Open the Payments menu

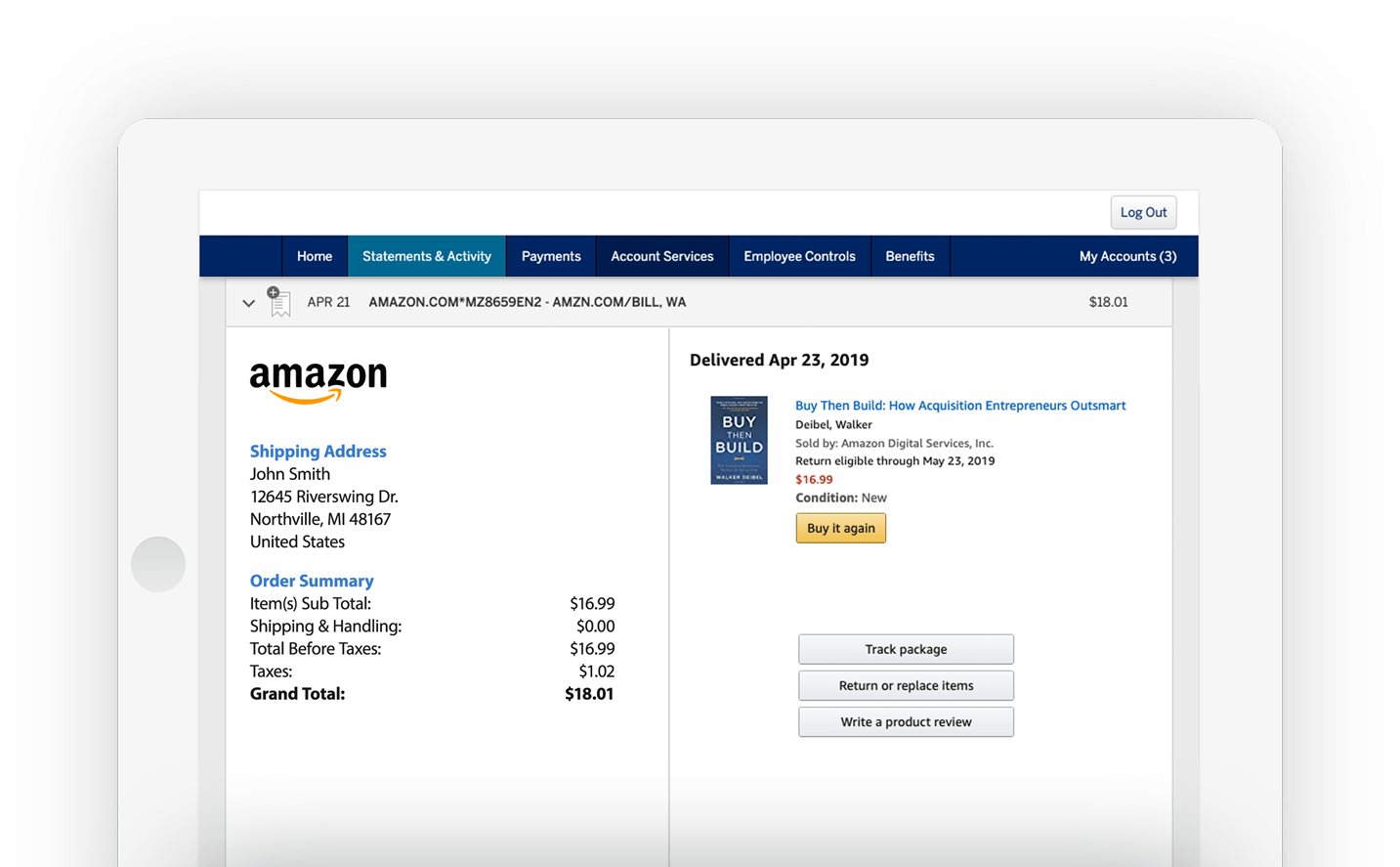pos(551,256)
